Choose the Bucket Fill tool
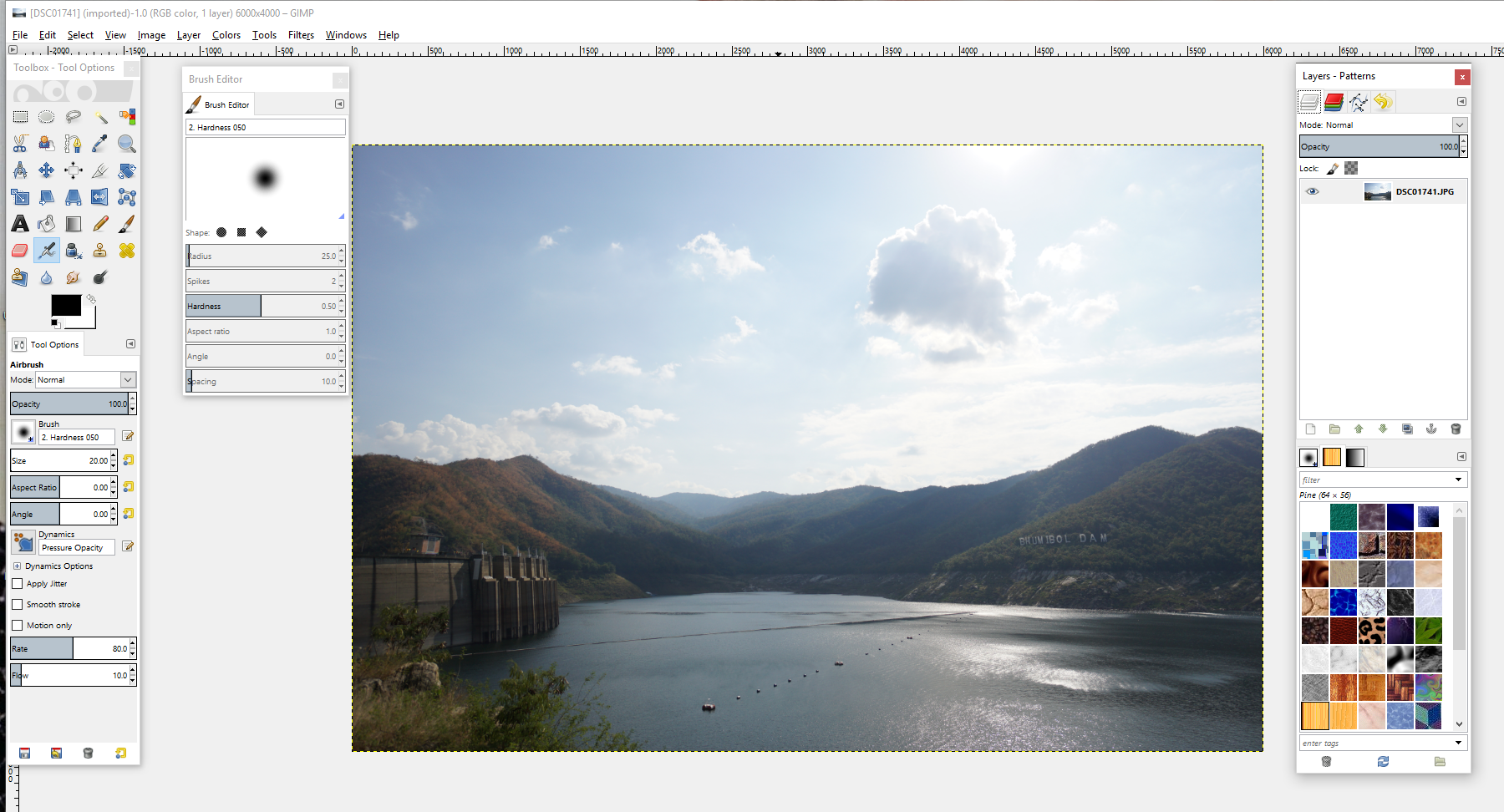Image resolution: width=1504 pixels, height=812 pixels. click(47, 224)
